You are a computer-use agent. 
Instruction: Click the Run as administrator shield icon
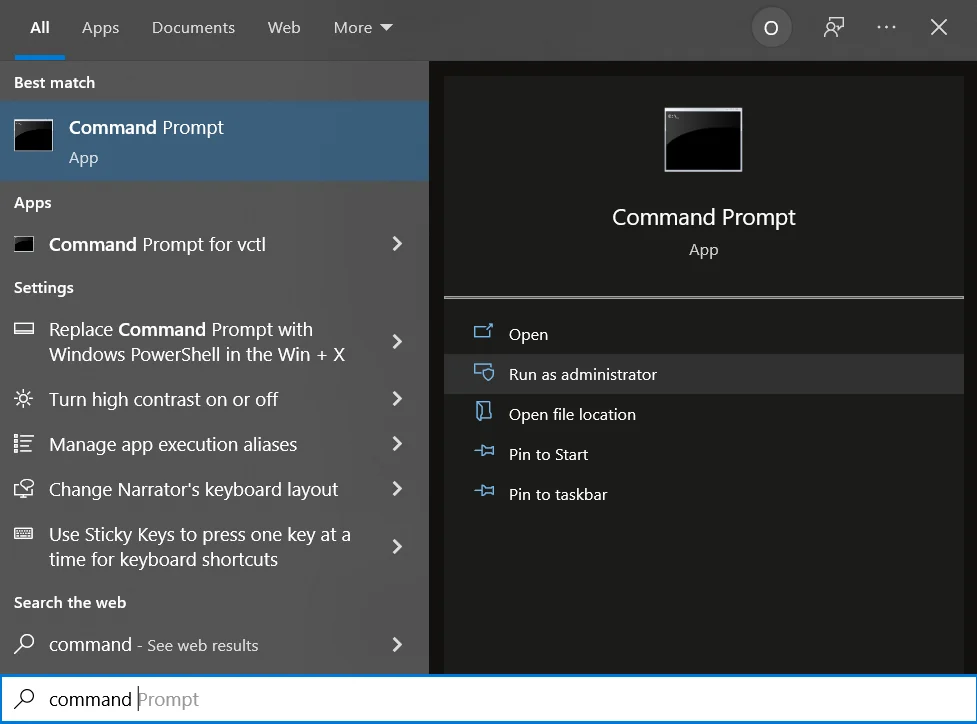click(x=484, y=373)
